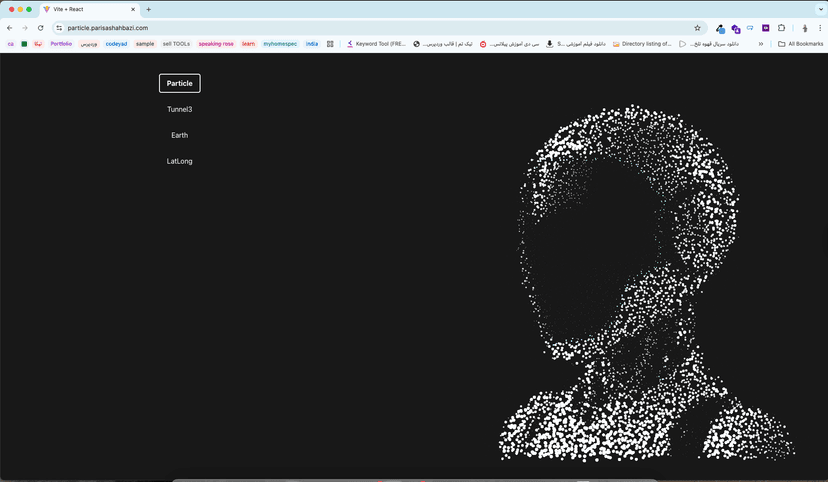Expand the tab search dropdown arrow
Screen dimensions: 828x482
(x=821, y=10)
